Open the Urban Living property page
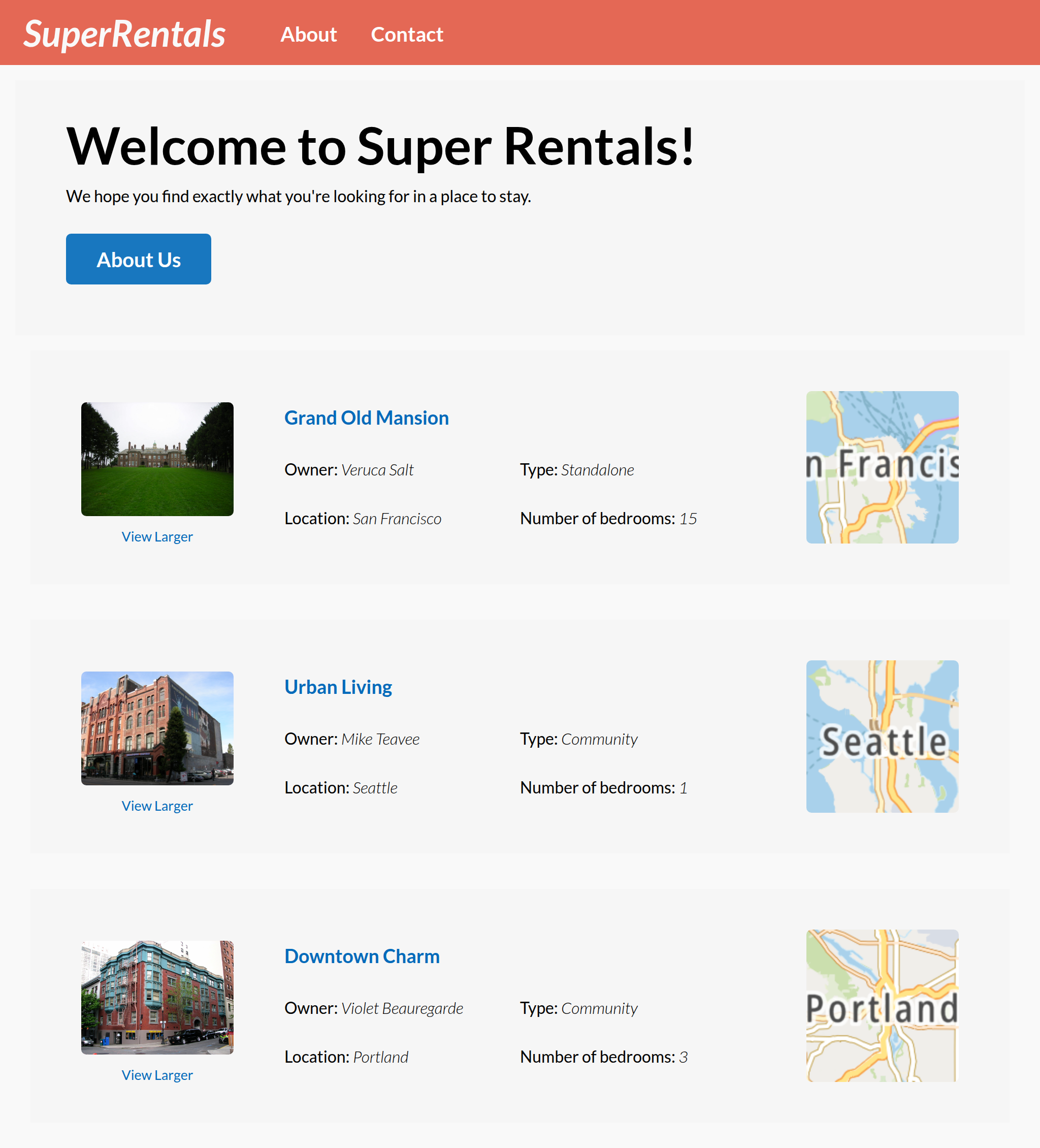1040x1148 pixels. pyautogui.click(x=338, y=687)
